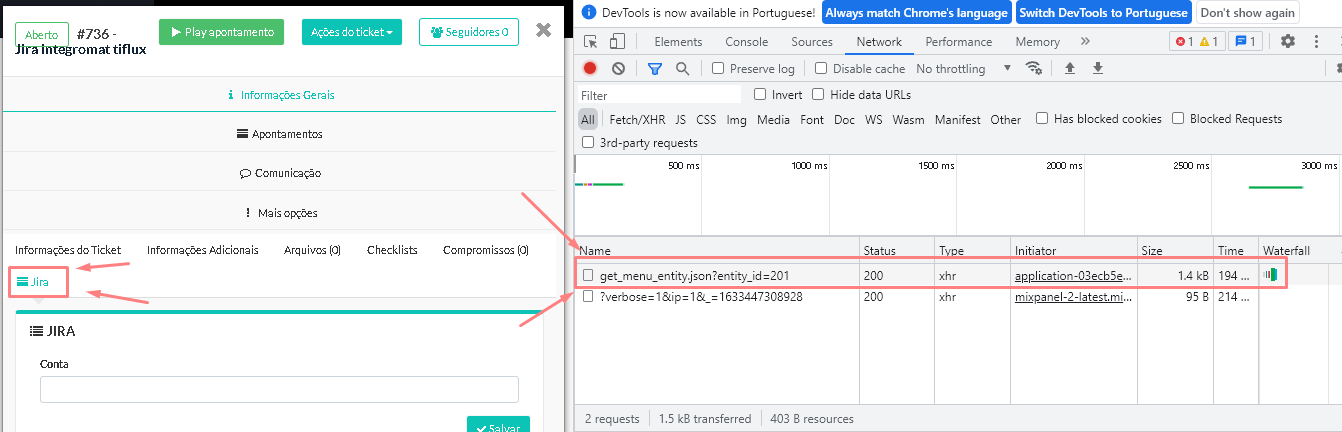1342x432 pixels.
Task: Switch to Memory tab
Action: pos(1038,42)
